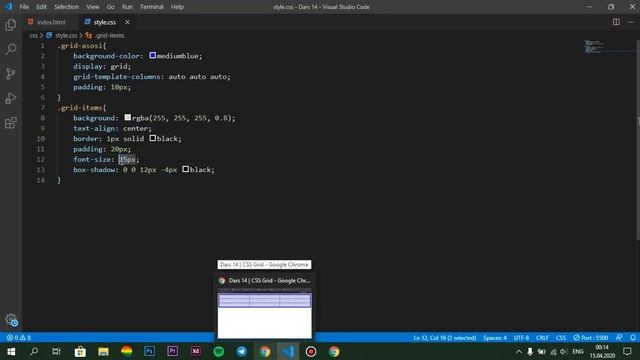Change the CSS language mode
The image size is (640, 360).
point(561,338)
